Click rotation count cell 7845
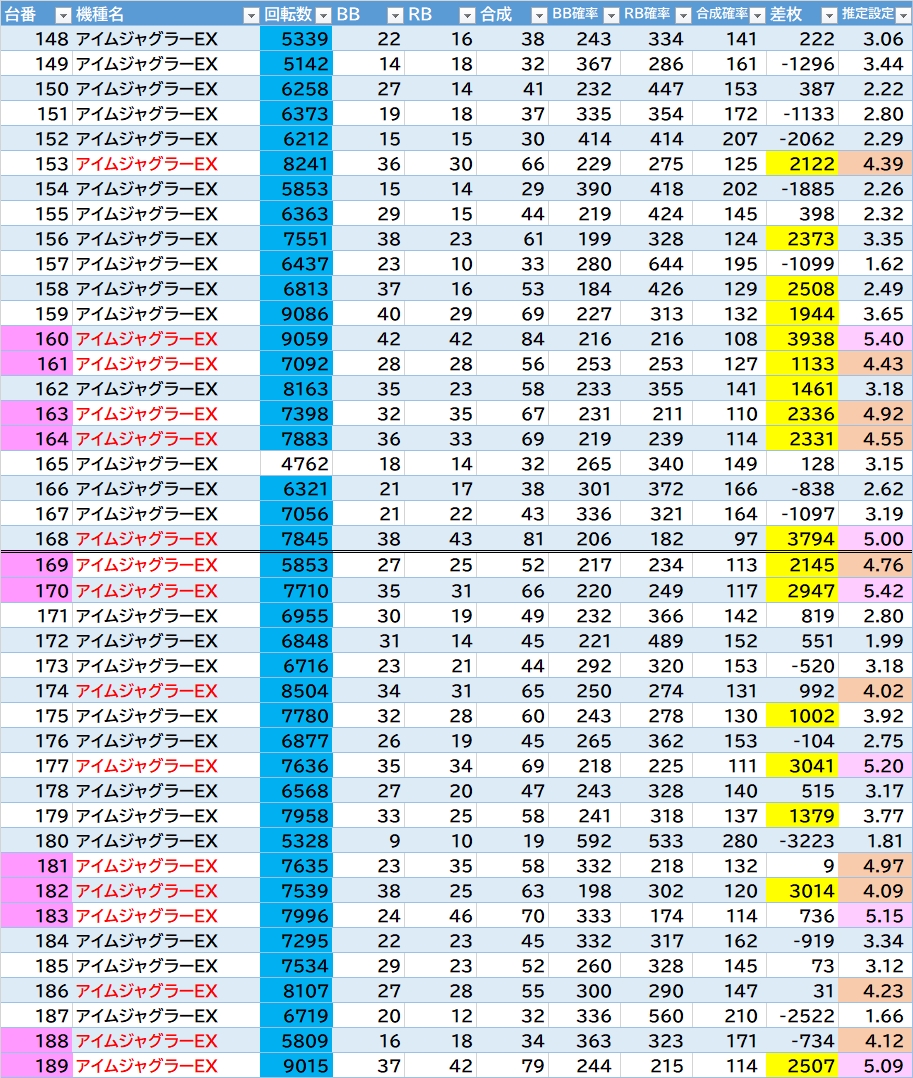Viewport: 913px width, 1078px height. pyautogui.click(x=296, y=539)
